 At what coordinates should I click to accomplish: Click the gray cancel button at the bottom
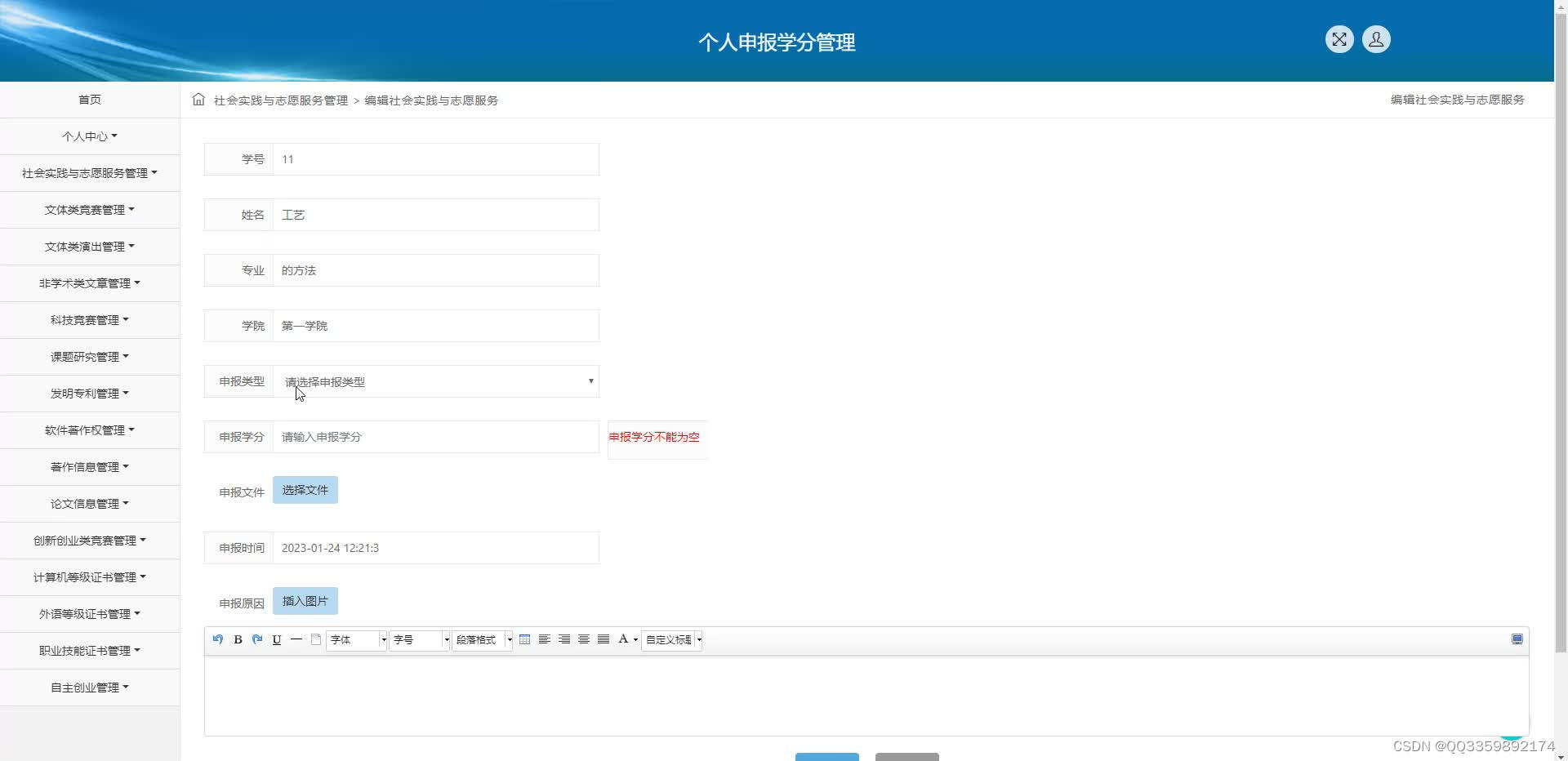pyautogui.click(x=907, y=757)
